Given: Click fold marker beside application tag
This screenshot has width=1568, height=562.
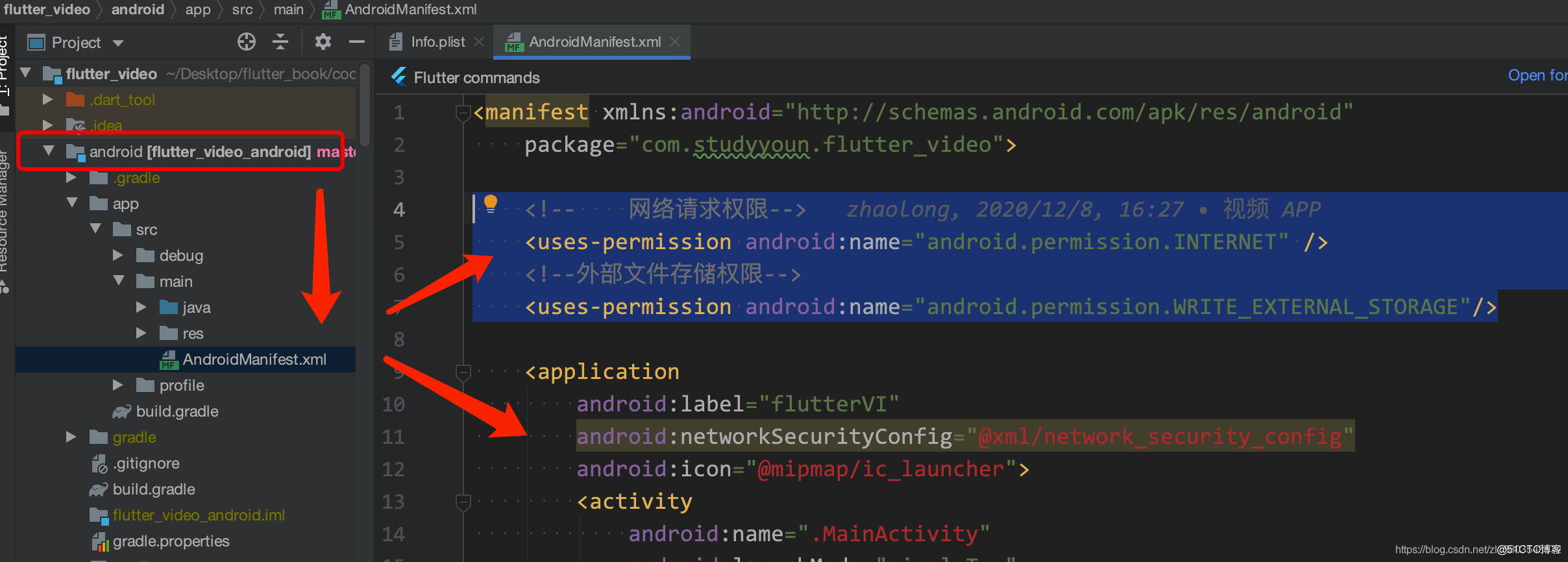Looking at the screenshot, I should (463, 373).
